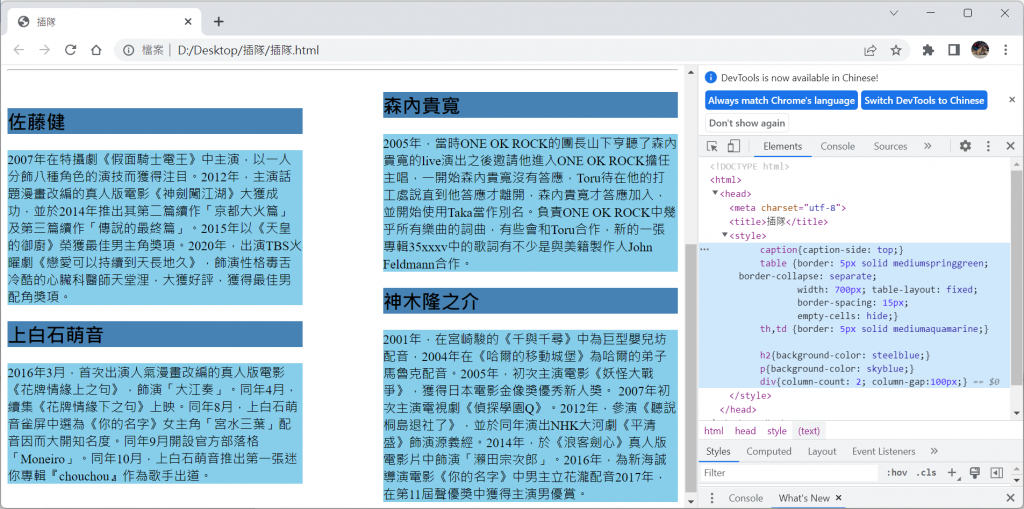Switch to the drawer Console tab
This screenshot has width=1024, height=509.
745,498
